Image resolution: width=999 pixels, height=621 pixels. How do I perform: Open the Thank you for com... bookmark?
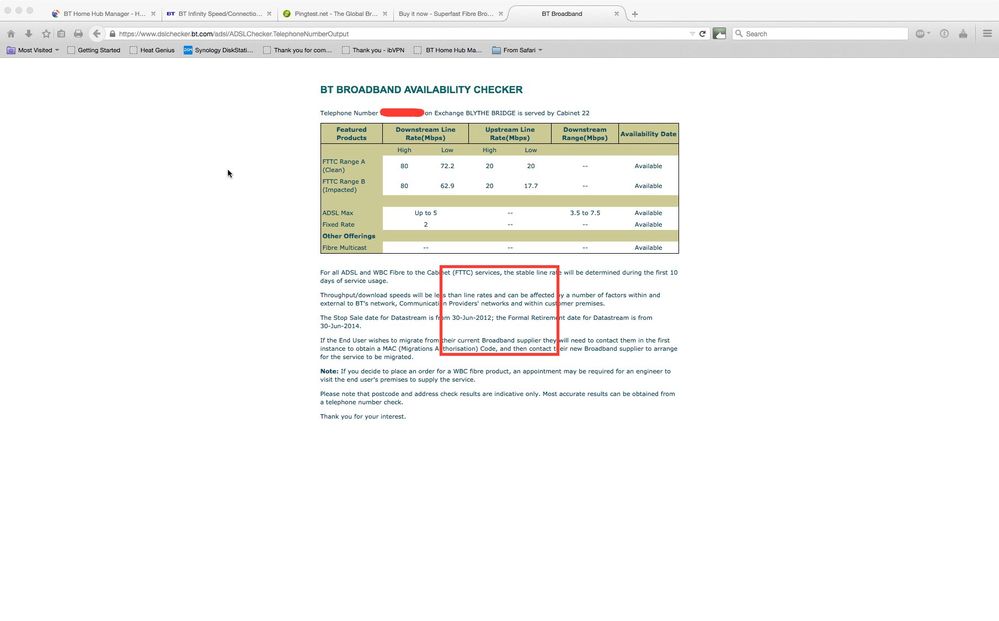tap(298, 50)
